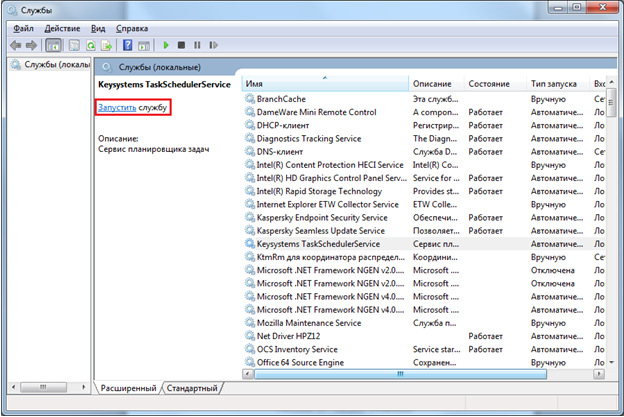
Task: Click tree pane scrollbar left arrow
Action: pos(14,387)
